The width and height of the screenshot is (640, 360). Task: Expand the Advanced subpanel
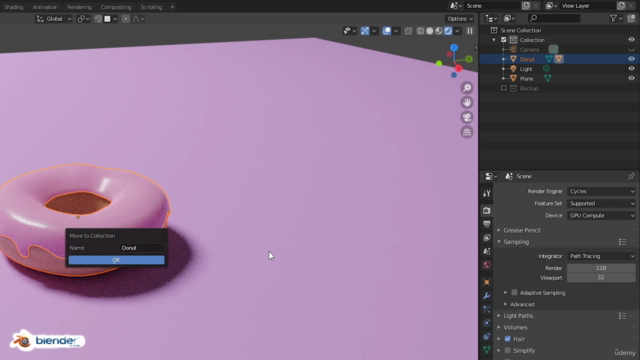[522, 304]
